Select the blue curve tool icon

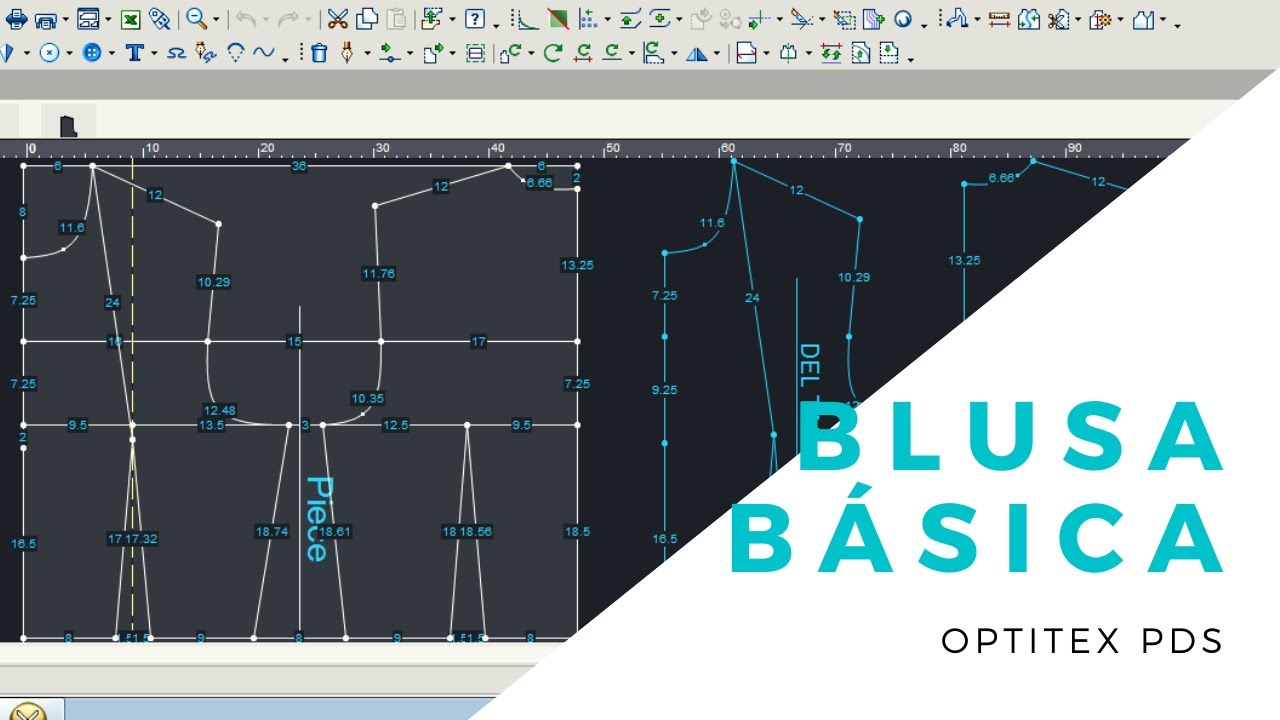[x=264, y=52]
